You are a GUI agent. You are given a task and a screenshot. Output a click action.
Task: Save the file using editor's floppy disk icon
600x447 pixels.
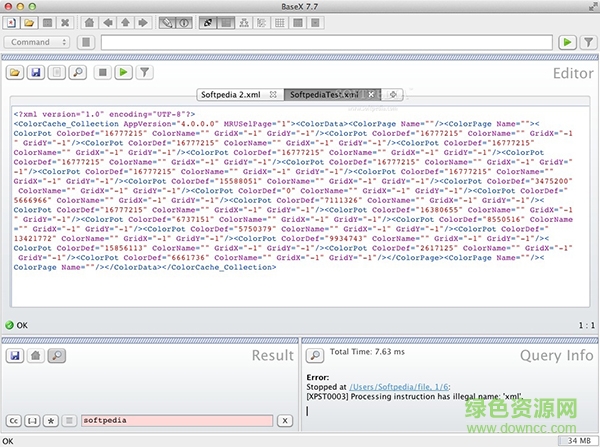tap(35, 72)
